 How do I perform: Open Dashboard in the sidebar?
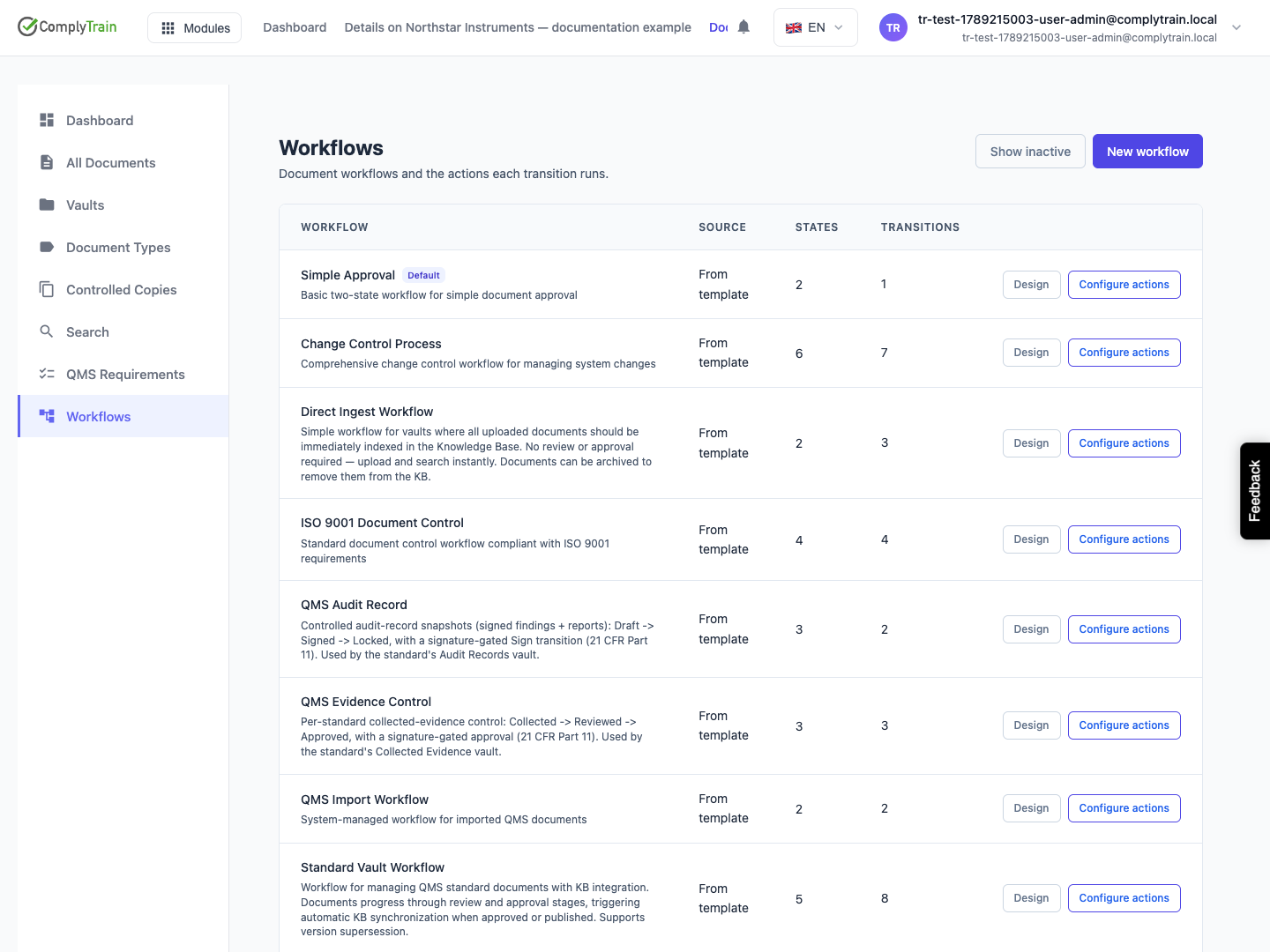[123, 120]
